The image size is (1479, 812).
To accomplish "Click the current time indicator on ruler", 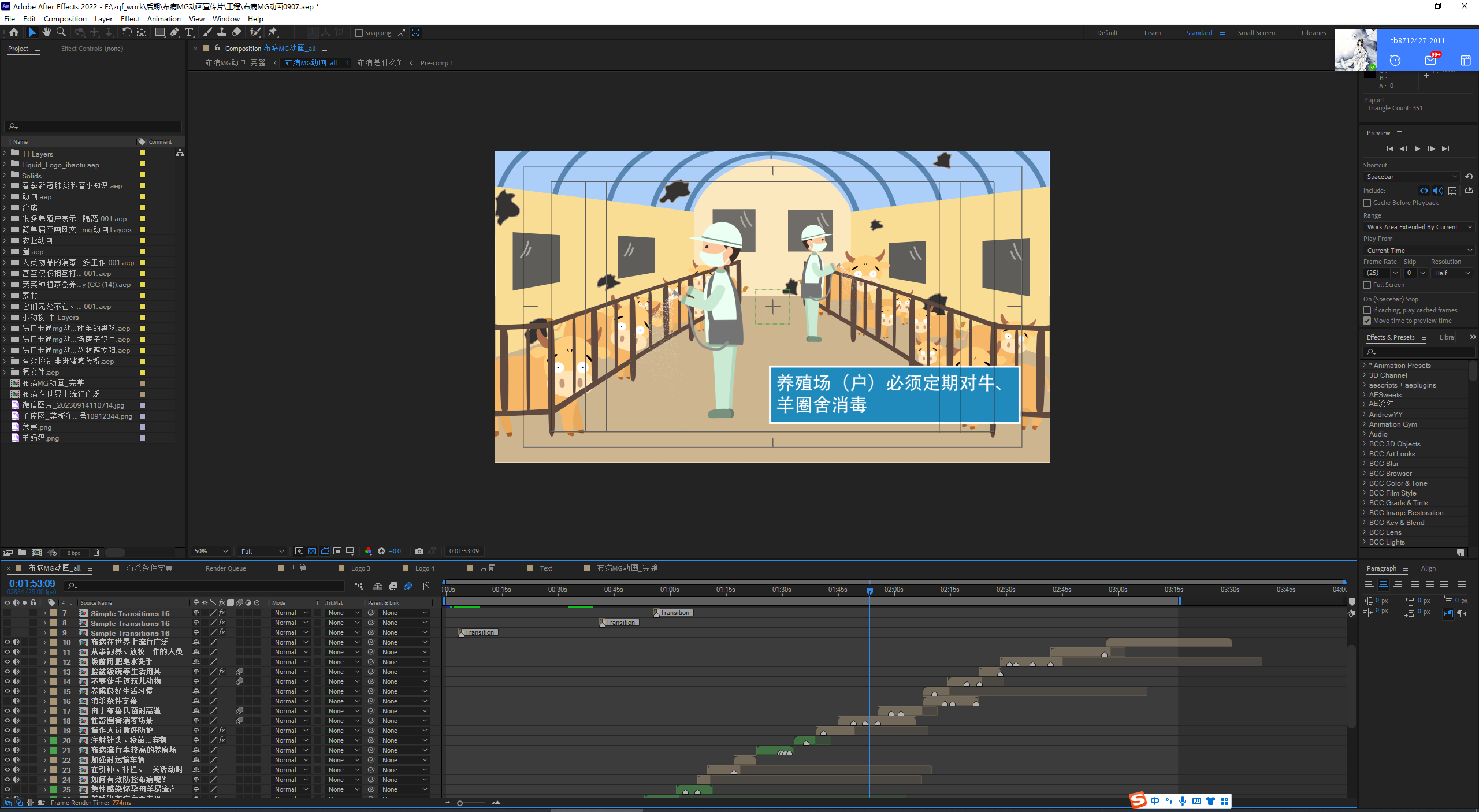I will 869,590.
